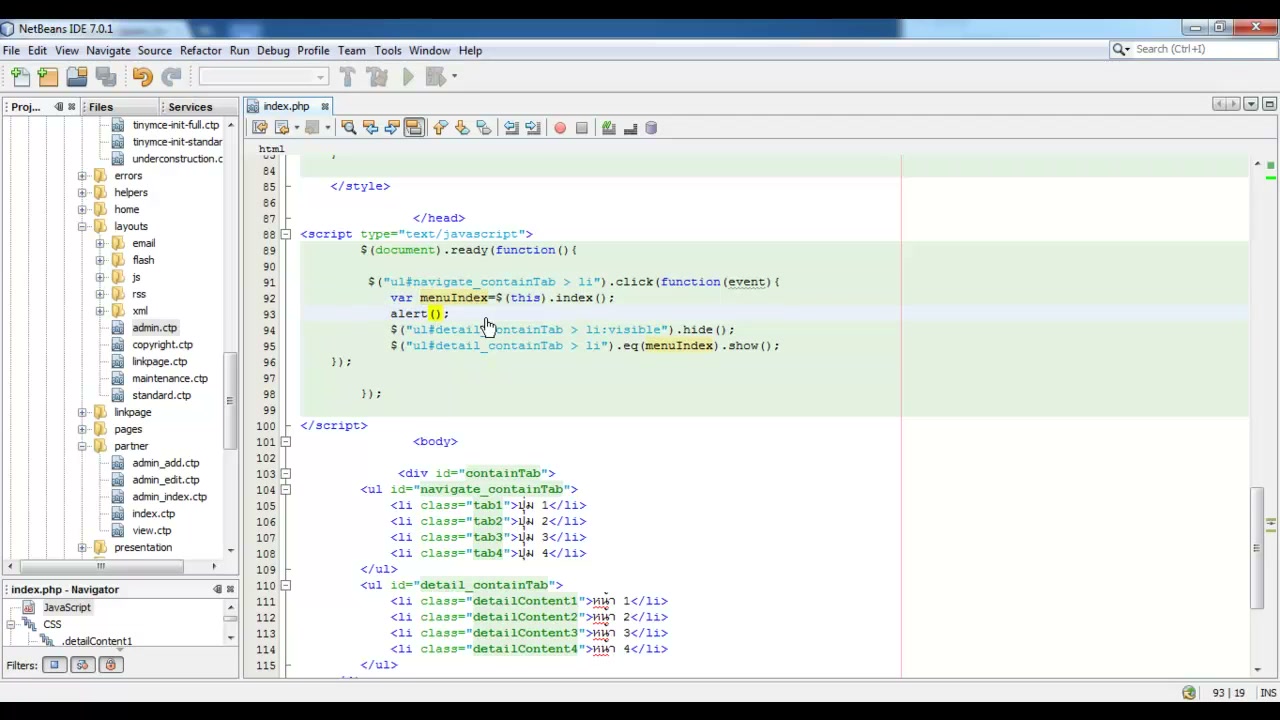
Task: Collapse the partner folder
Action: tap(82, 446)
